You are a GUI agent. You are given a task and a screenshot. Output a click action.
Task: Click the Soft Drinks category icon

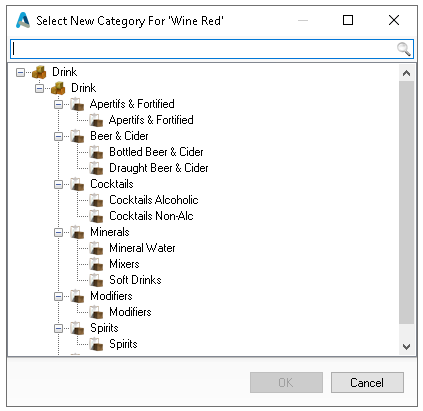tap(96, 280)
